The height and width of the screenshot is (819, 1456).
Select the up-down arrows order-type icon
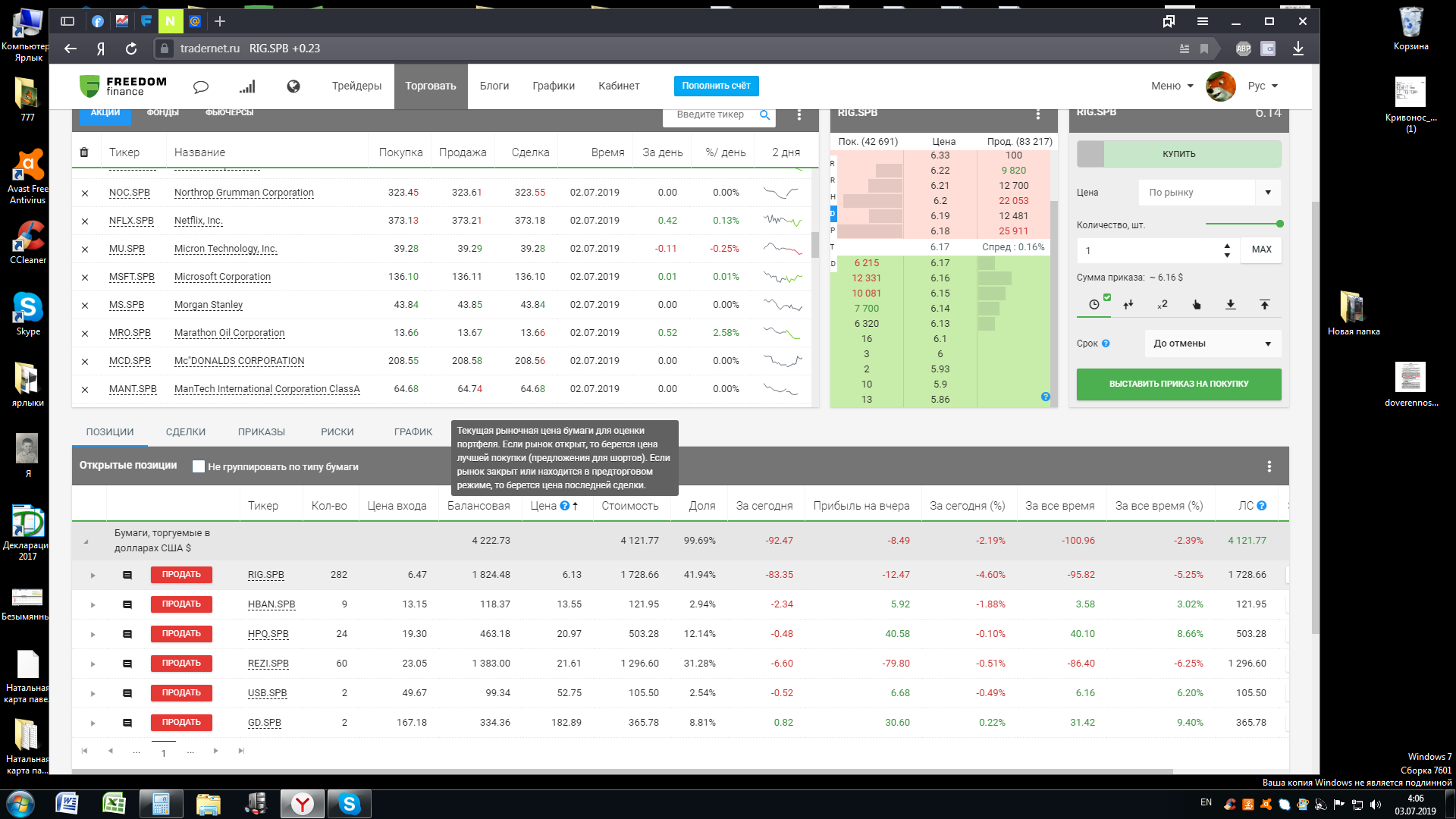(1128, 304)
